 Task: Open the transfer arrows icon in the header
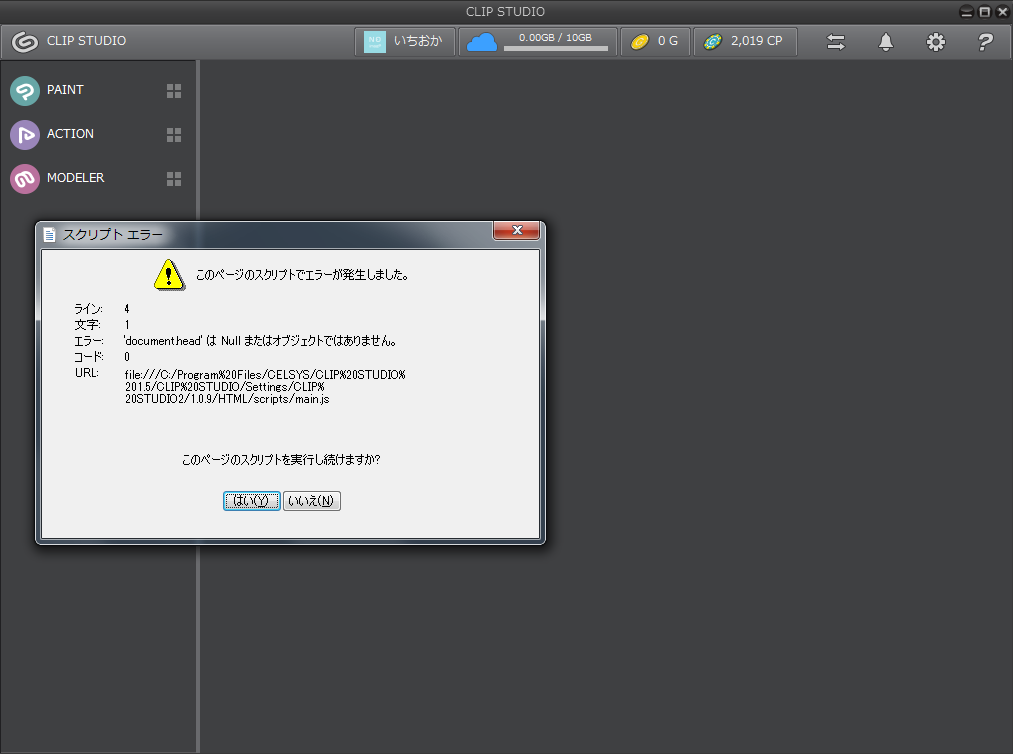click(836, 42)
